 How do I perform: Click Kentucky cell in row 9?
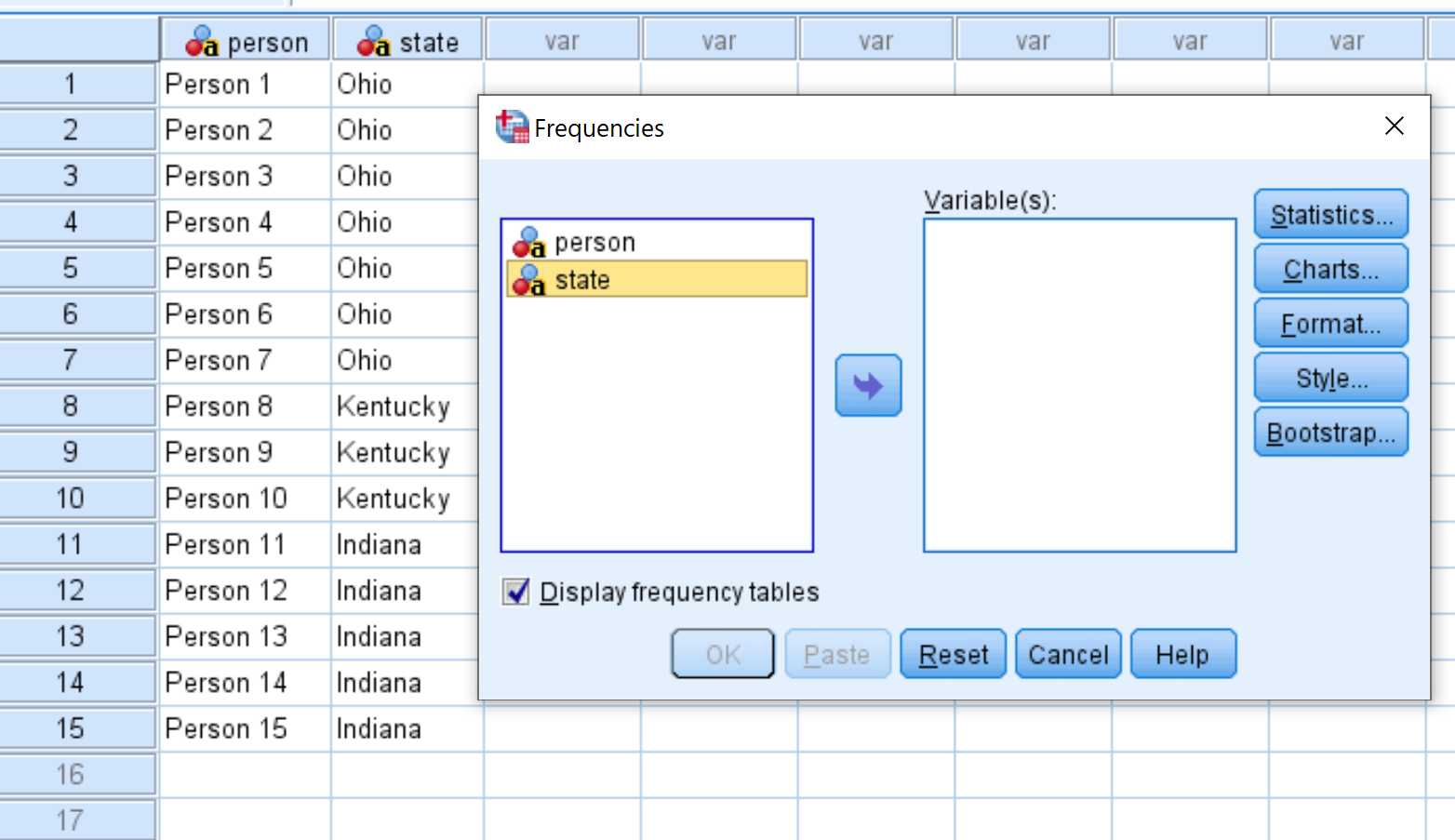point(406,452)
